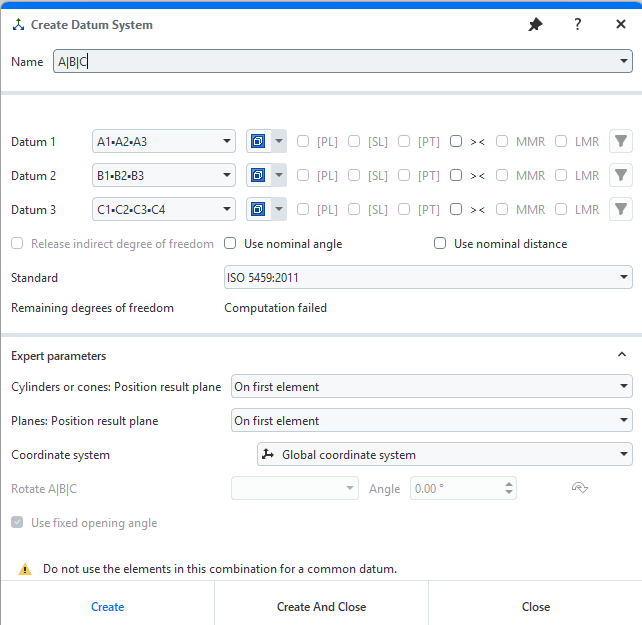642x625 pixels.
Task: Enable Use nominal distance checkbox
Action: pos(441,244)
